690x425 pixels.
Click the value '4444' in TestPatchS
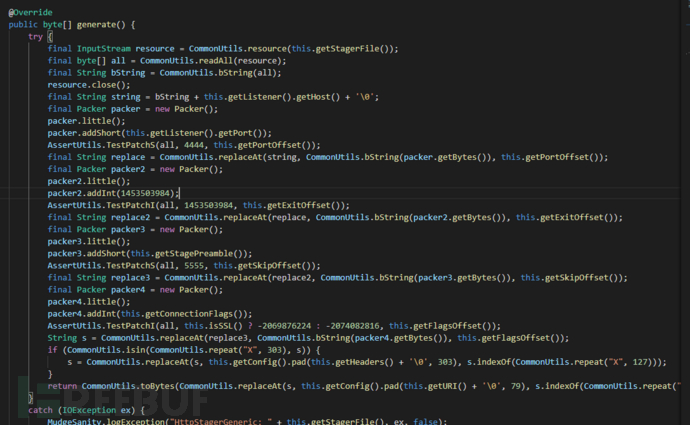click(194, 145)
